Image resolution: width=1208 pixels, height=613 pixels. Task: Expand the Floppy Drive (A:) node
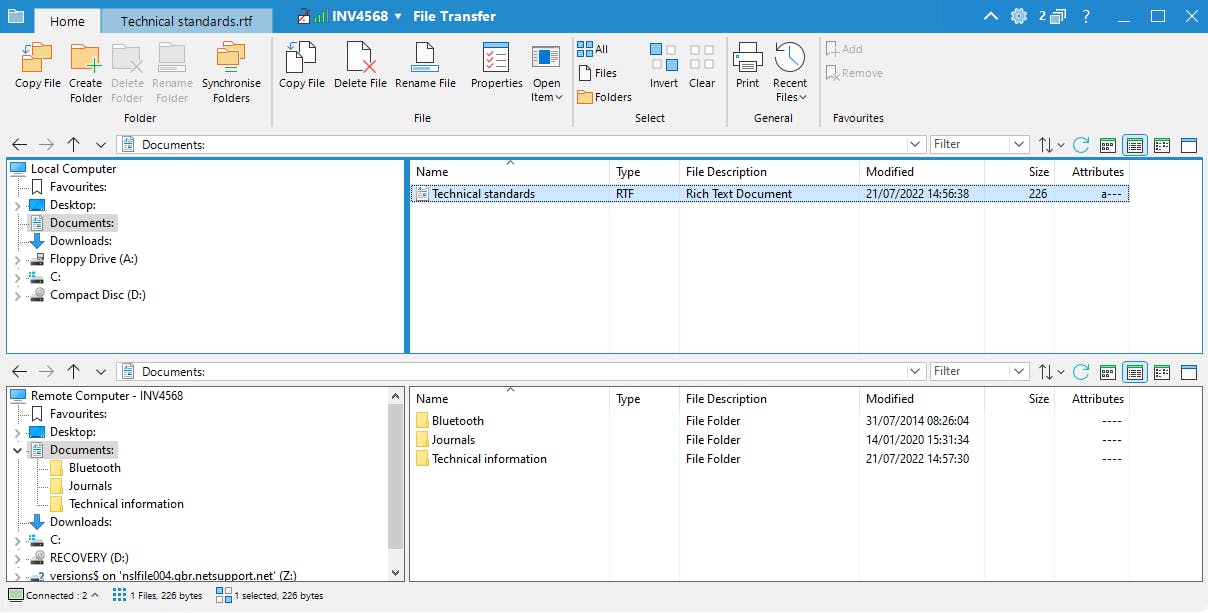click(x=17, y=259)
